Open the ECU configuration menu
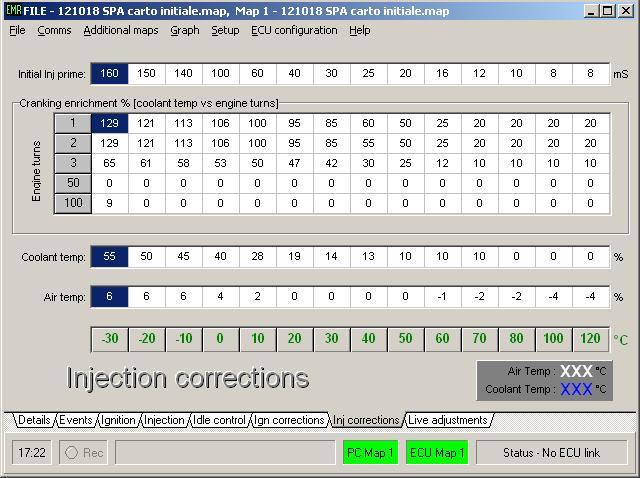This screenshot has width=640, height=478. (x=294, y=30)
